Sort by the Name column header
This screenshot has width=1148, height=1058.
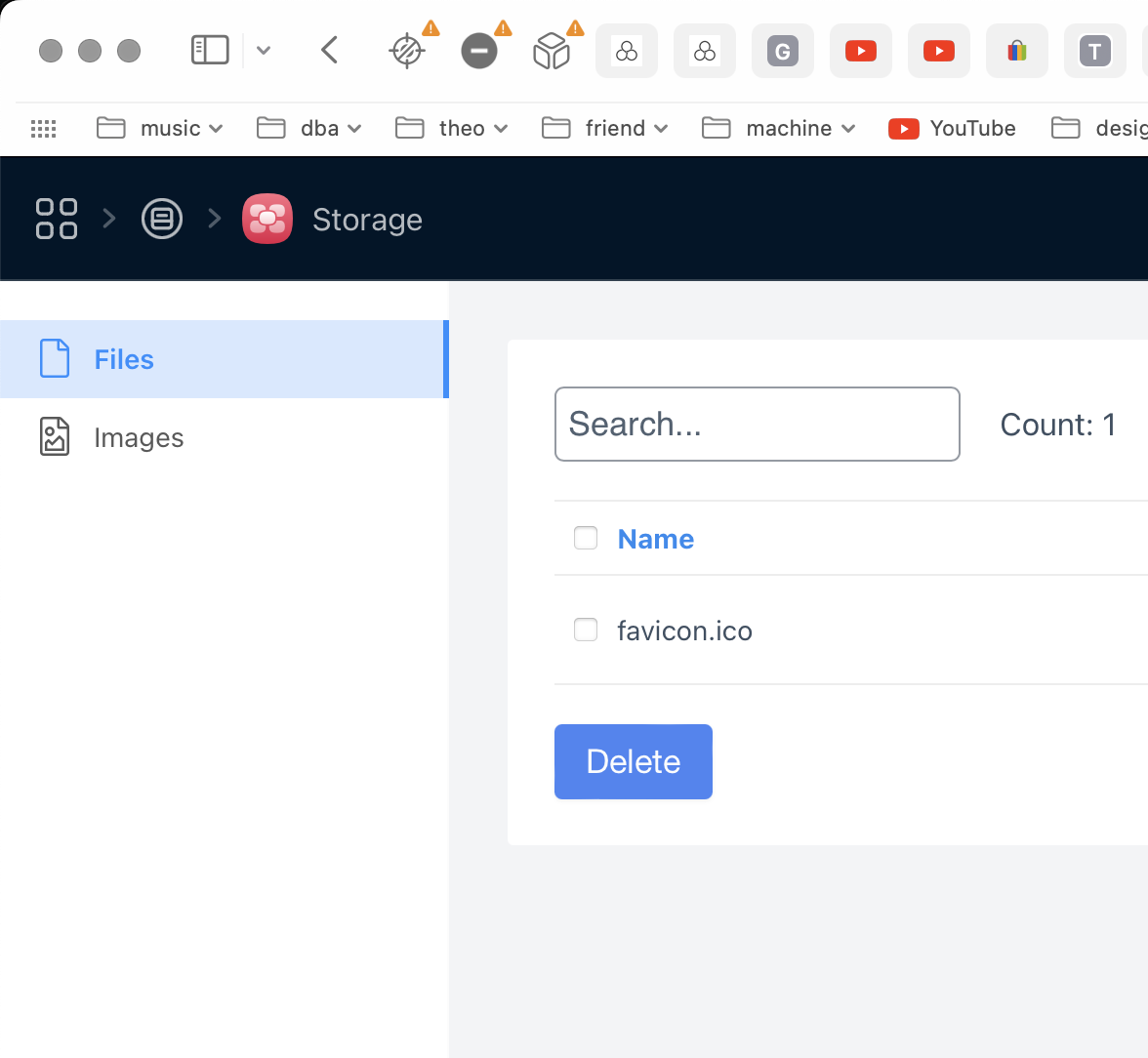click(655, 539)
